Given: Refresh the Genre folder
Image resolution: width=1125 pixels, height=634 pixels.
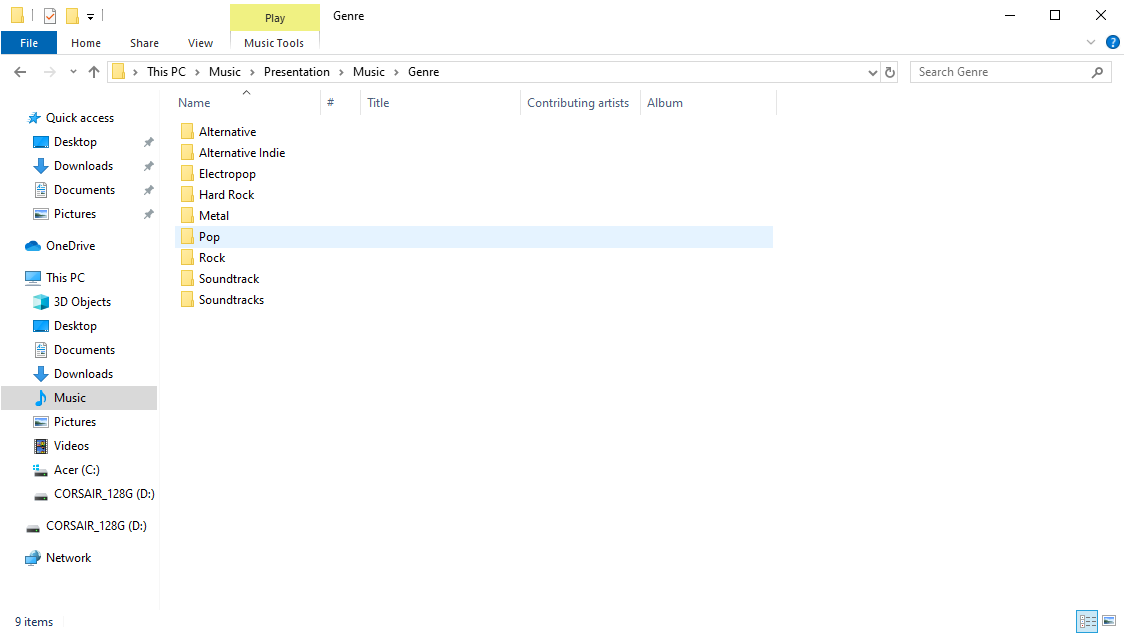Looking at the screenshot, I should 890,72.
